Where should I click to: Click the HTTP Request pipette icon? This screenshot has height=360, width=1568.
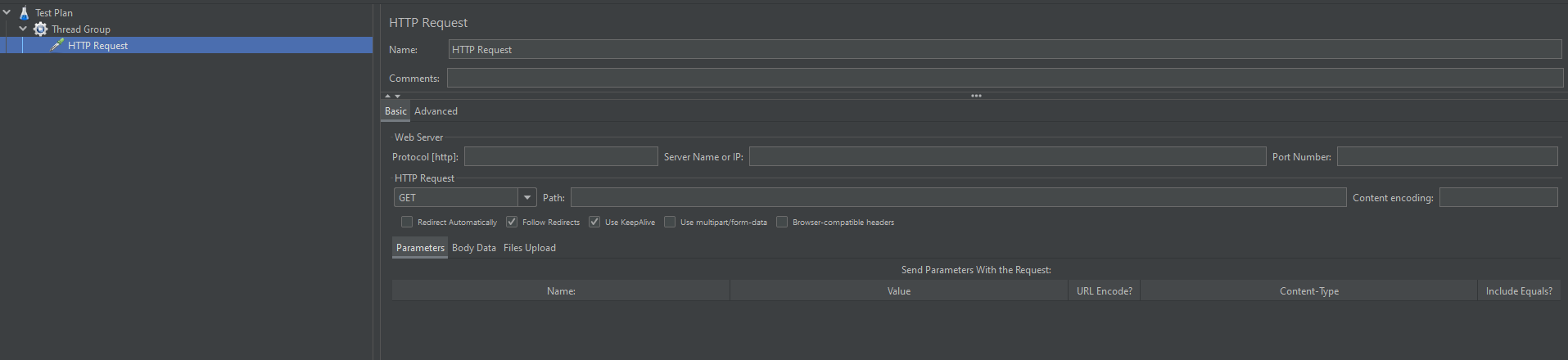(56, 46)
